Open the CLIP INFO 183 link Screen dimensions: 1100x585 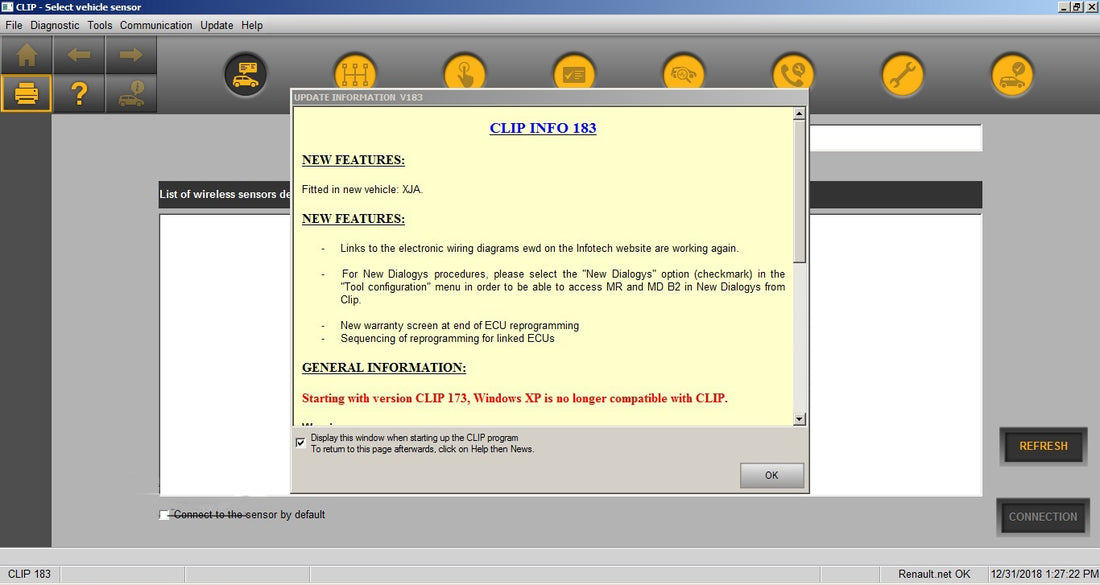tap(542, 128)
